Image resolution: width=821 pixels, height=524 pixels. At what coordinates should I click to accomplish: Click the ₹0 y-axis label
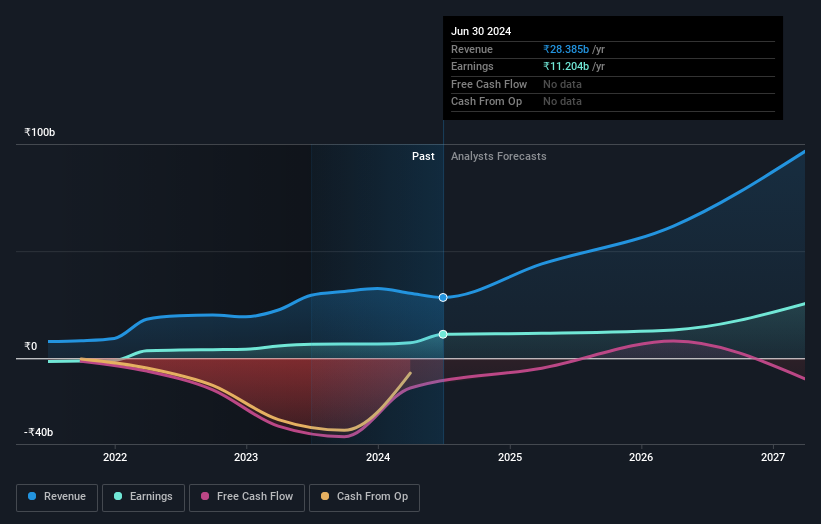[30, 346]
